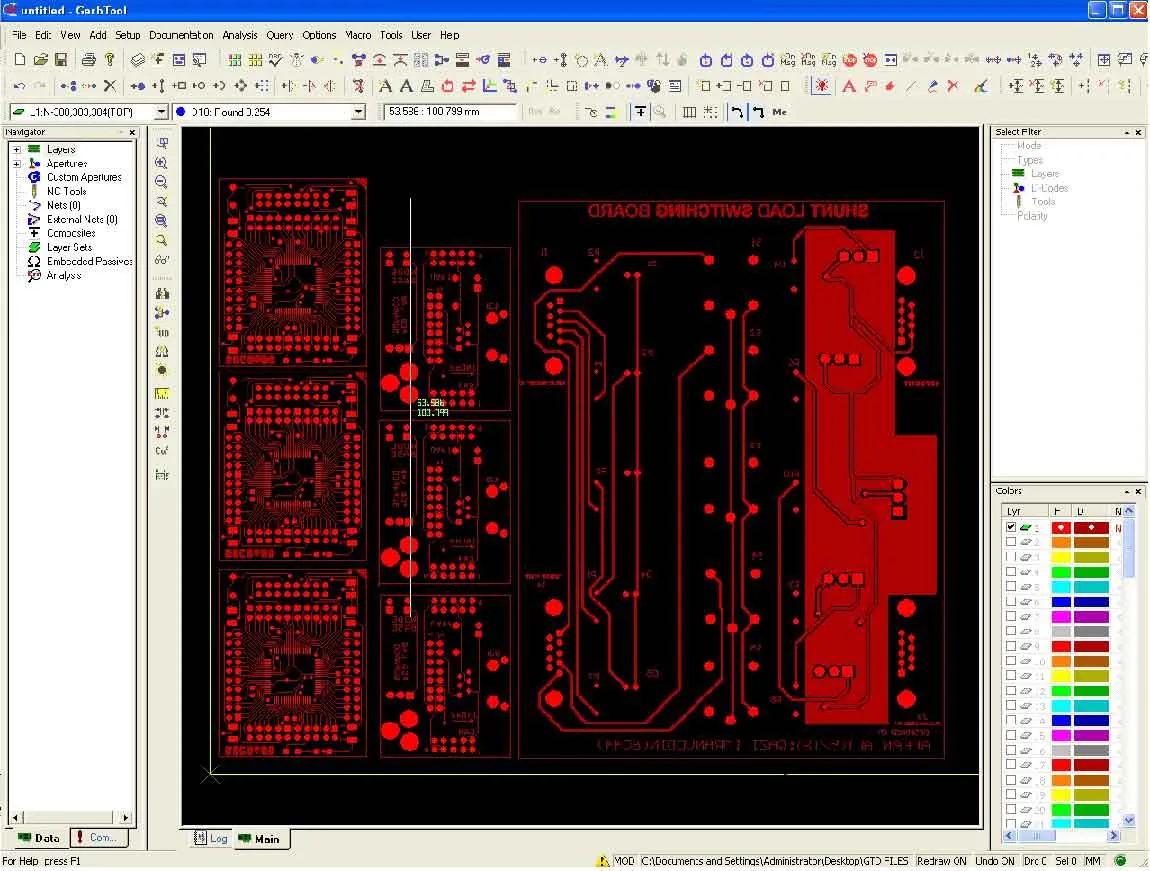
Task: Click the Undo ON status button
Action: (x=995, y=861)
